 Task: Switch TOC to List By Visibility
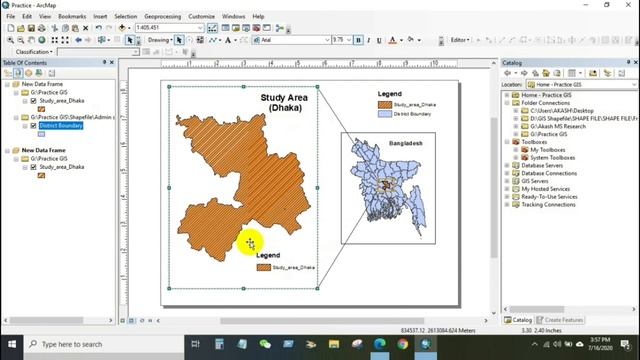(29, 73)
